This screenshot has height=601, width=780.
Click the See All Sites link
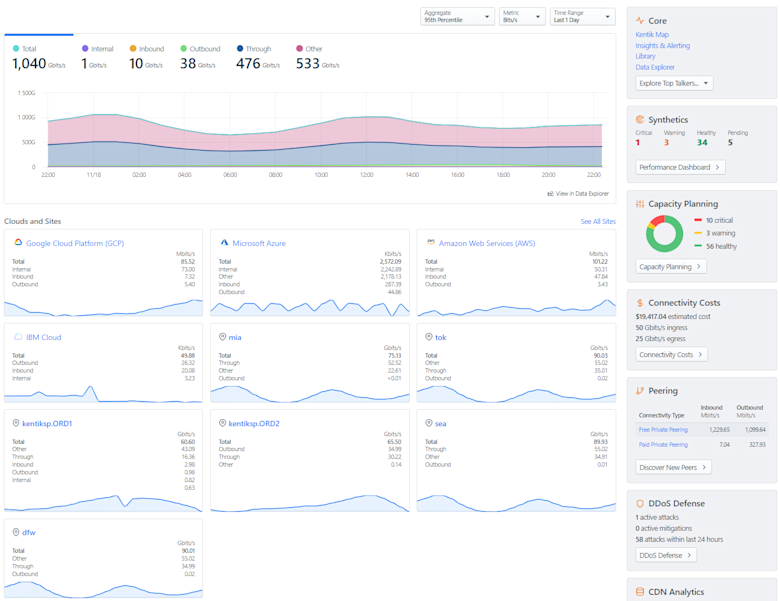(x=598, y=221)
